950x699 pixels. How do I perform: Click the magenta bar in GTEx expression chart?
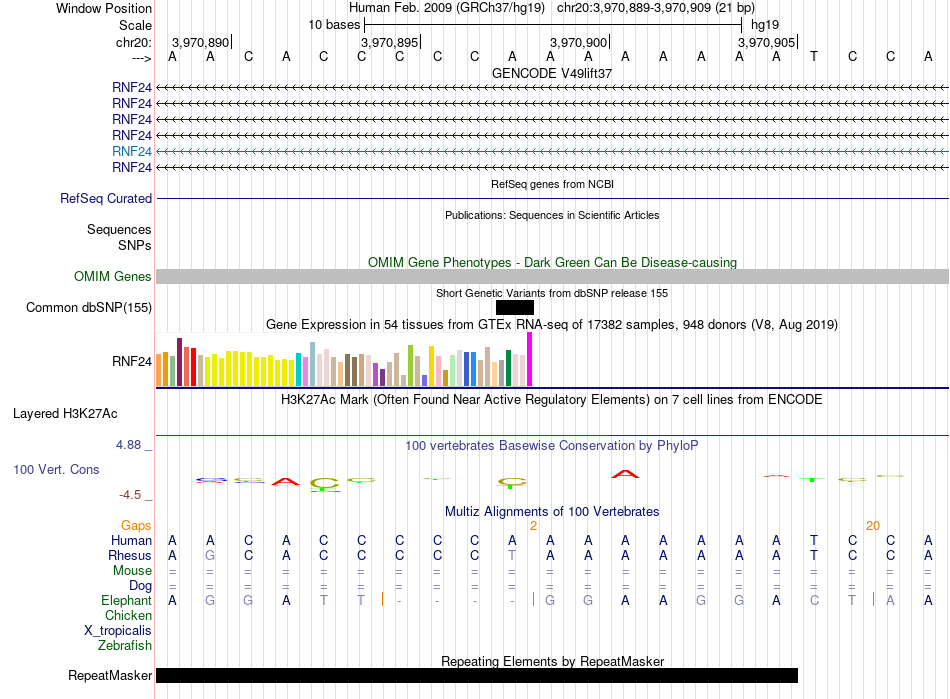click(x=530, y=359)
